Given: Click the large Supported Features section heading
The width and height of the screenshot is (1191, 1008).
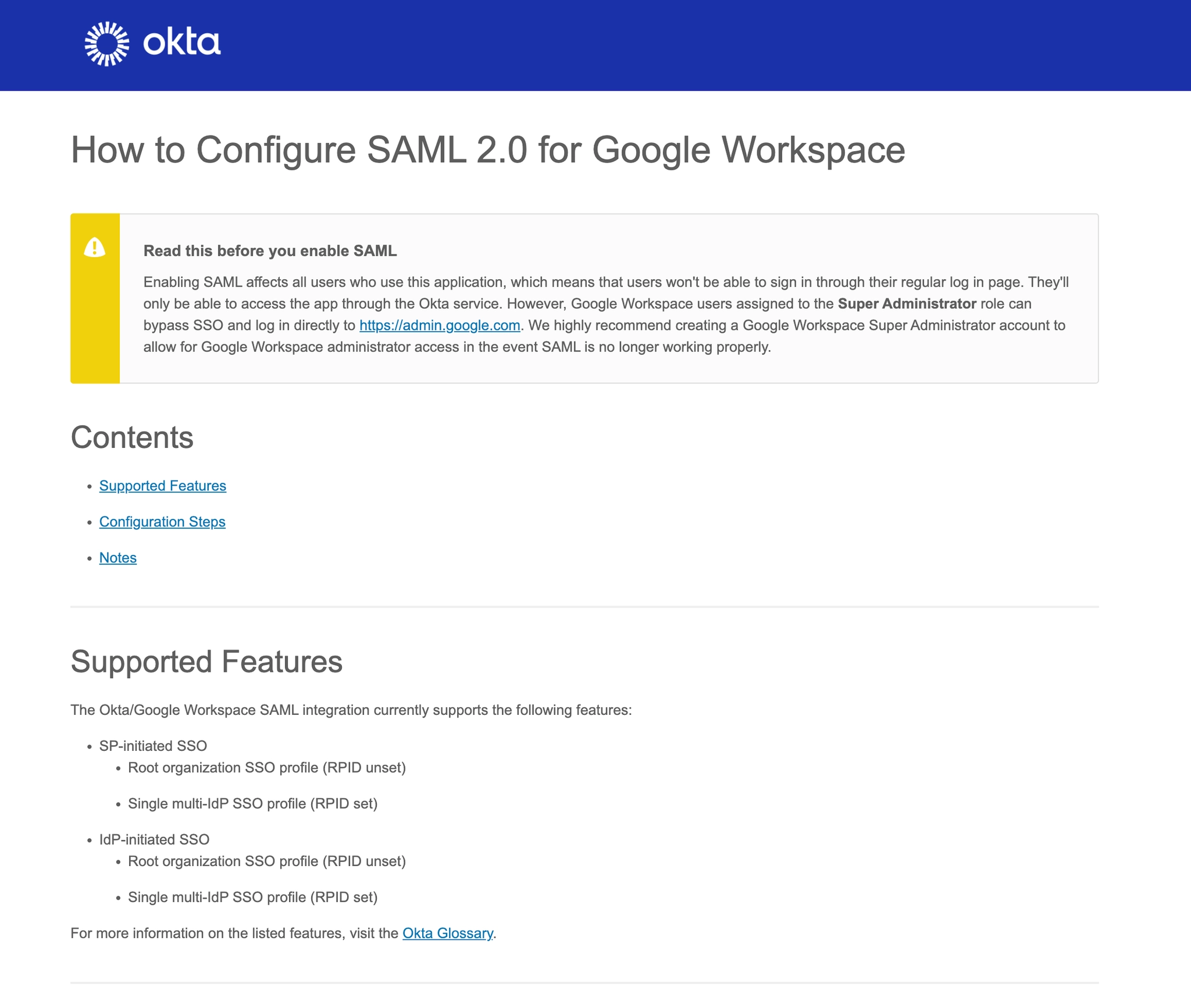Looking at the screenshot, I should [x=206, y=661].
